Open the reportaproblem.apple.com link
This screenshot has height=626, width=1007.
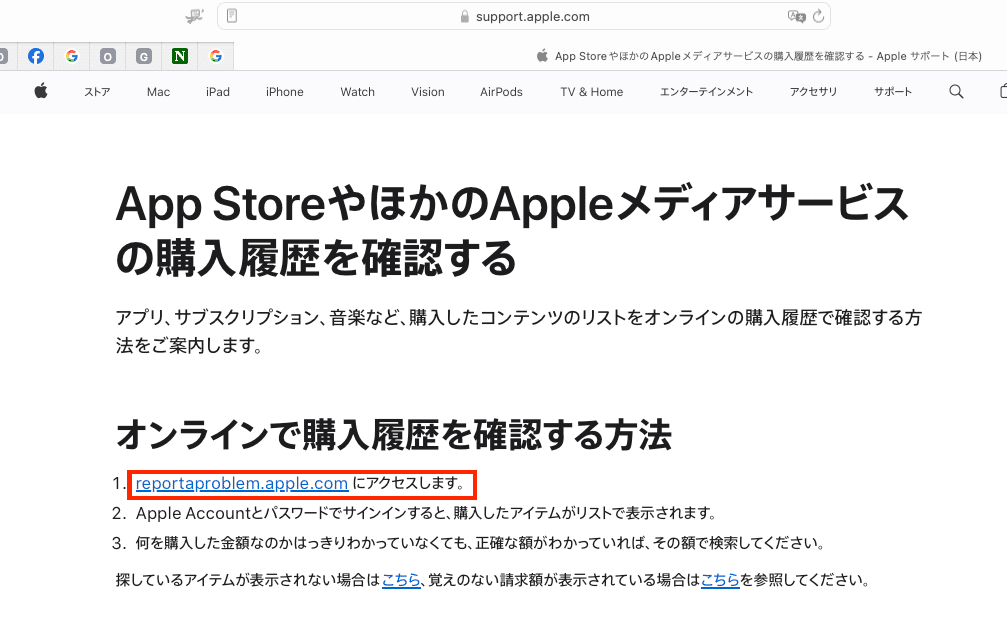coord(240,484)
